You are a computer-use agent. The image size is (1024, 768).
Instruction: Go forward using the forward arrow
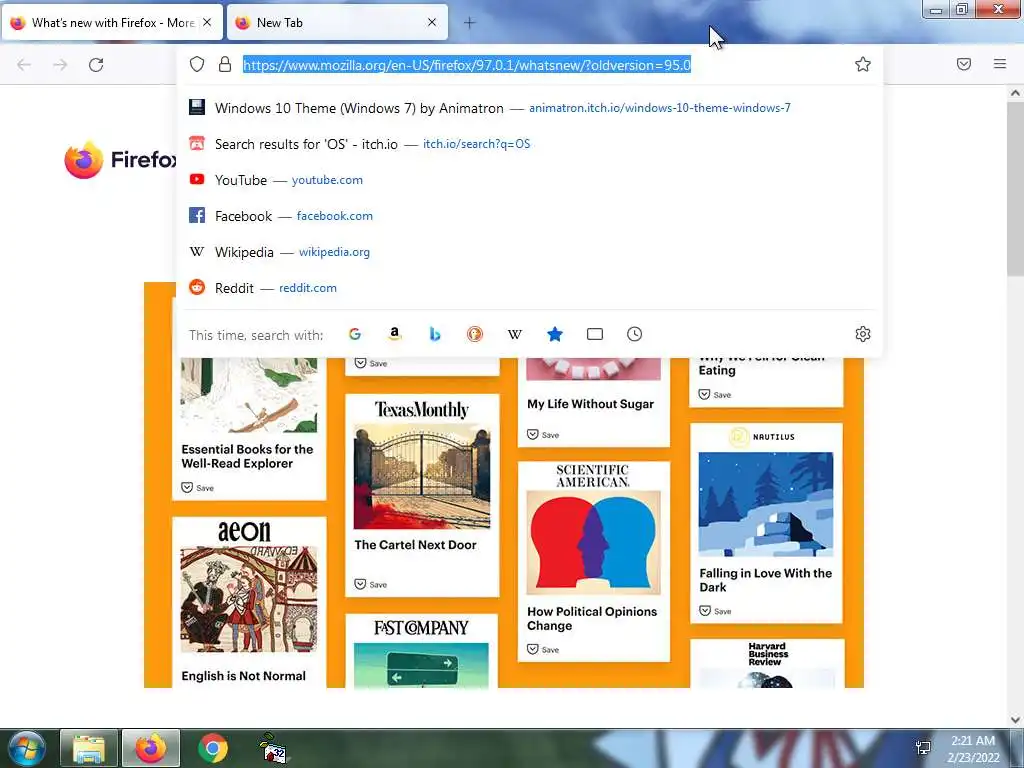tap(60, 65)
